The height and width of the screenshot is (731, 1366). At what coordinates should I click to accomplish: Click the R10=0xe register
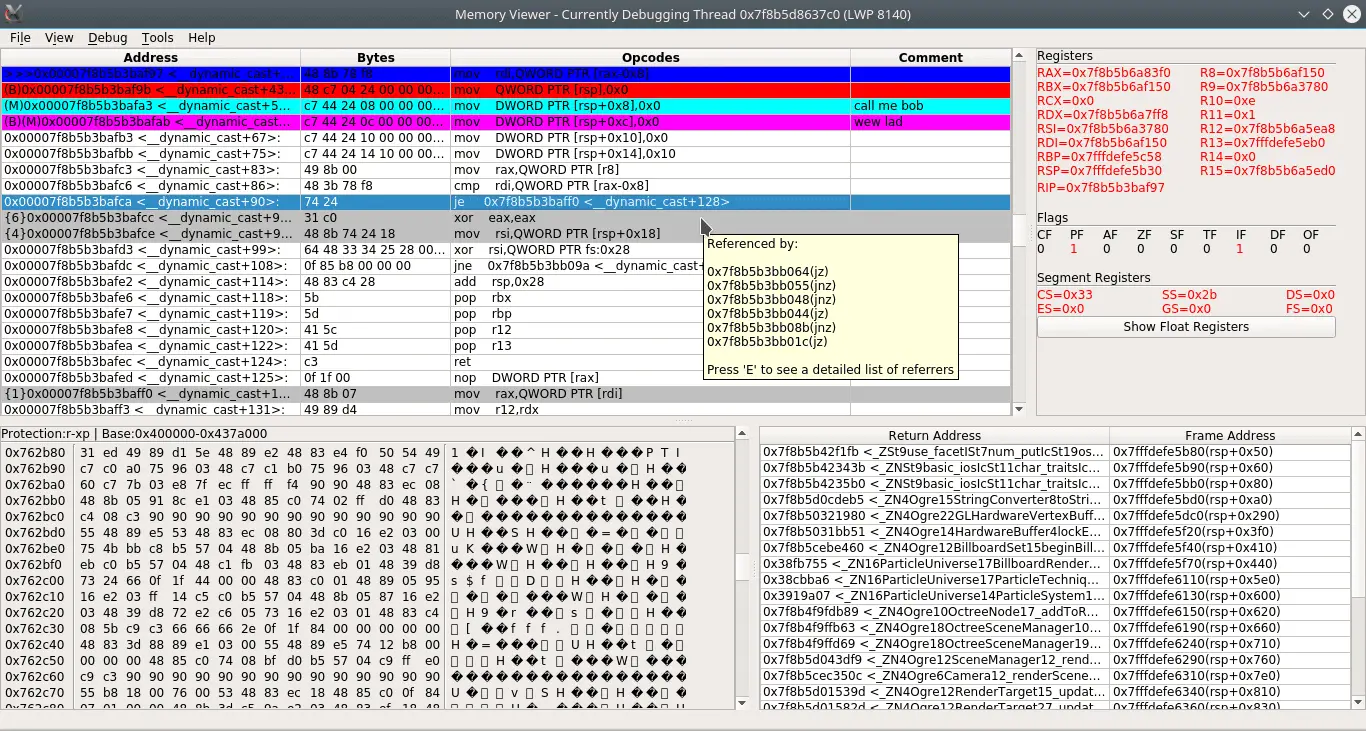pyautogui.click(x=1227, y=101)
